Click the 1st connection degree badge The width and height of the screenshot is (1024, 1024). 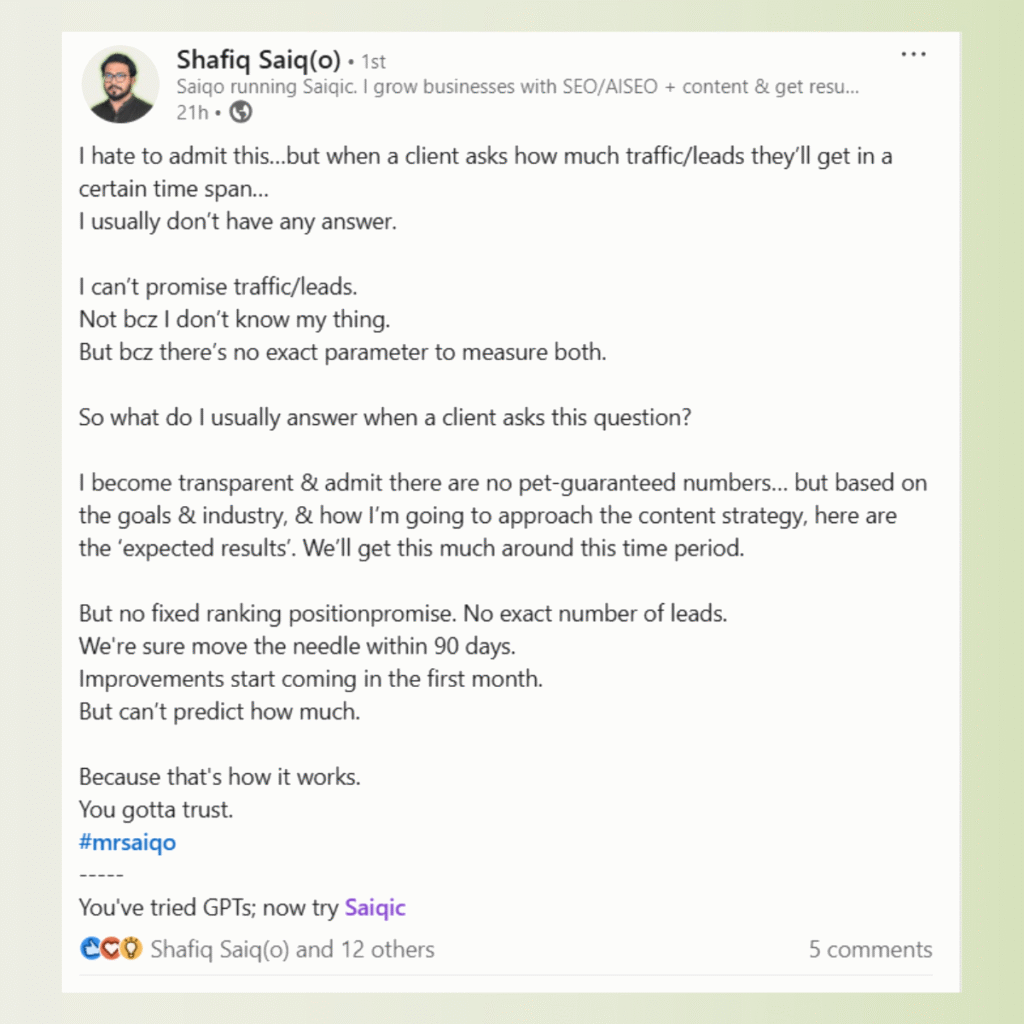point(373,62)
